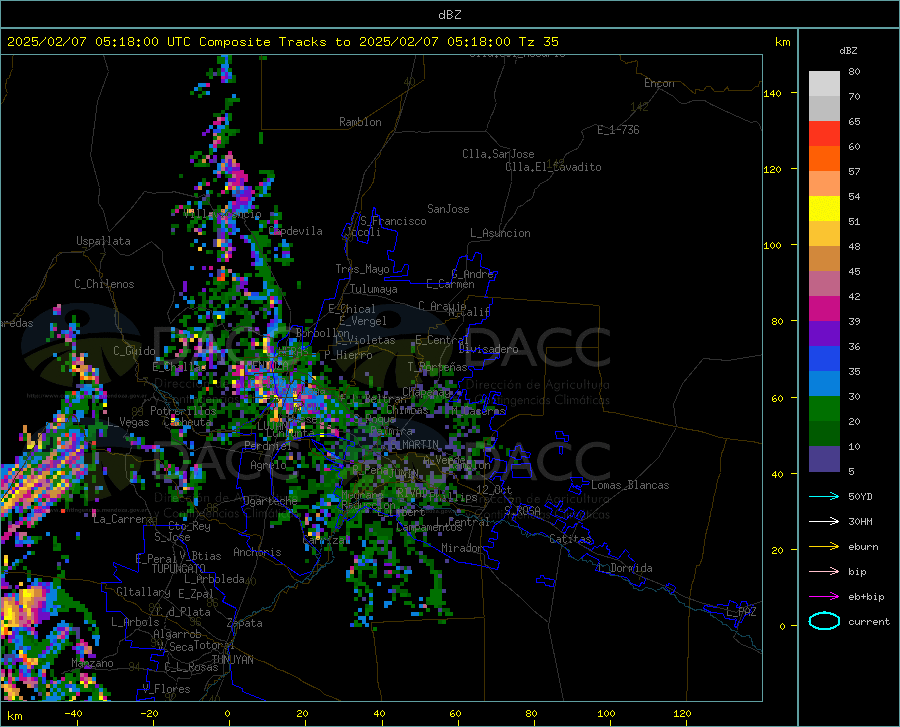Click the Anchoris label on map
The width and height of the screenshot is (900, 727).
[x=257, y=552]
